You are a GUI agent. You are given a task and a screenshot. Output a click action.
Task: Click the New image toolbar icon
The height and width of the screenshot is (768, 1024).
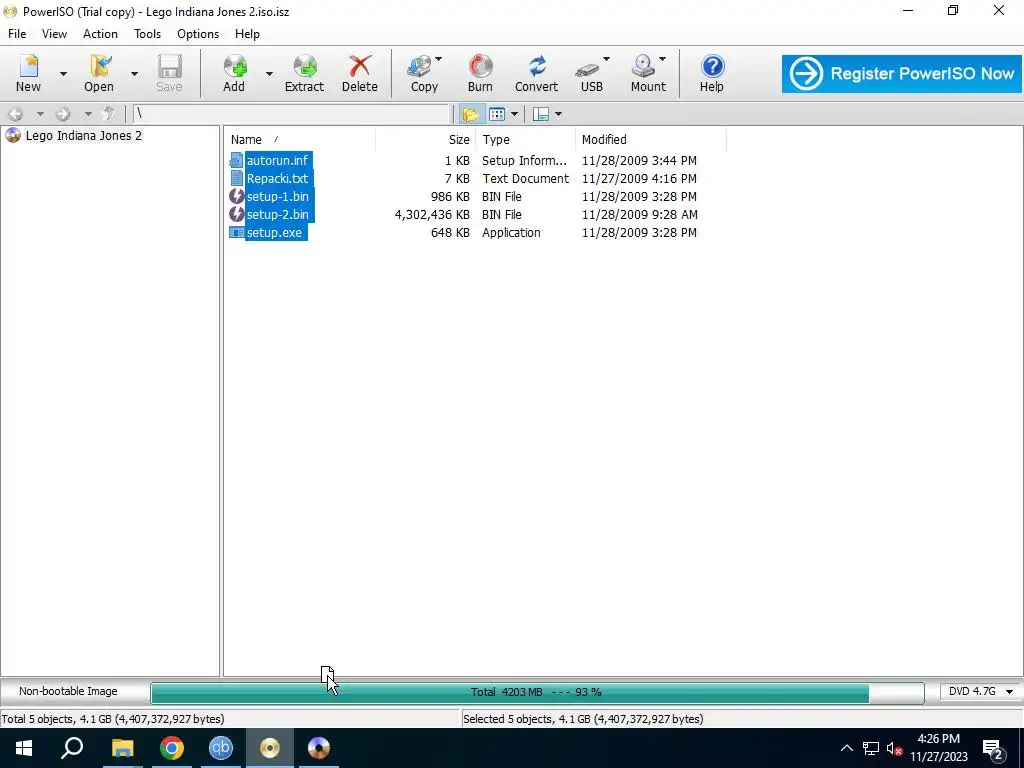pos(28,72)
